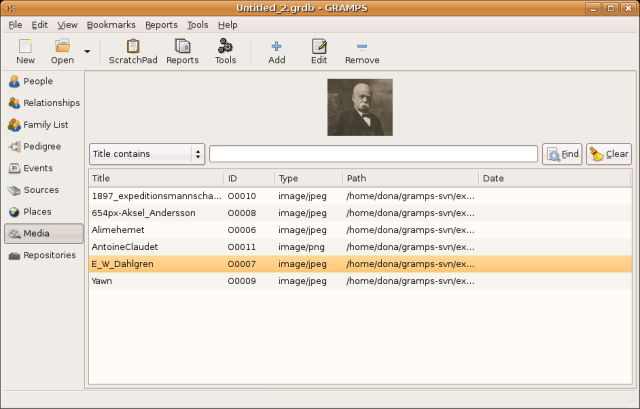Click the search text input field
This screenshot has width=640, height=409.
373,154
